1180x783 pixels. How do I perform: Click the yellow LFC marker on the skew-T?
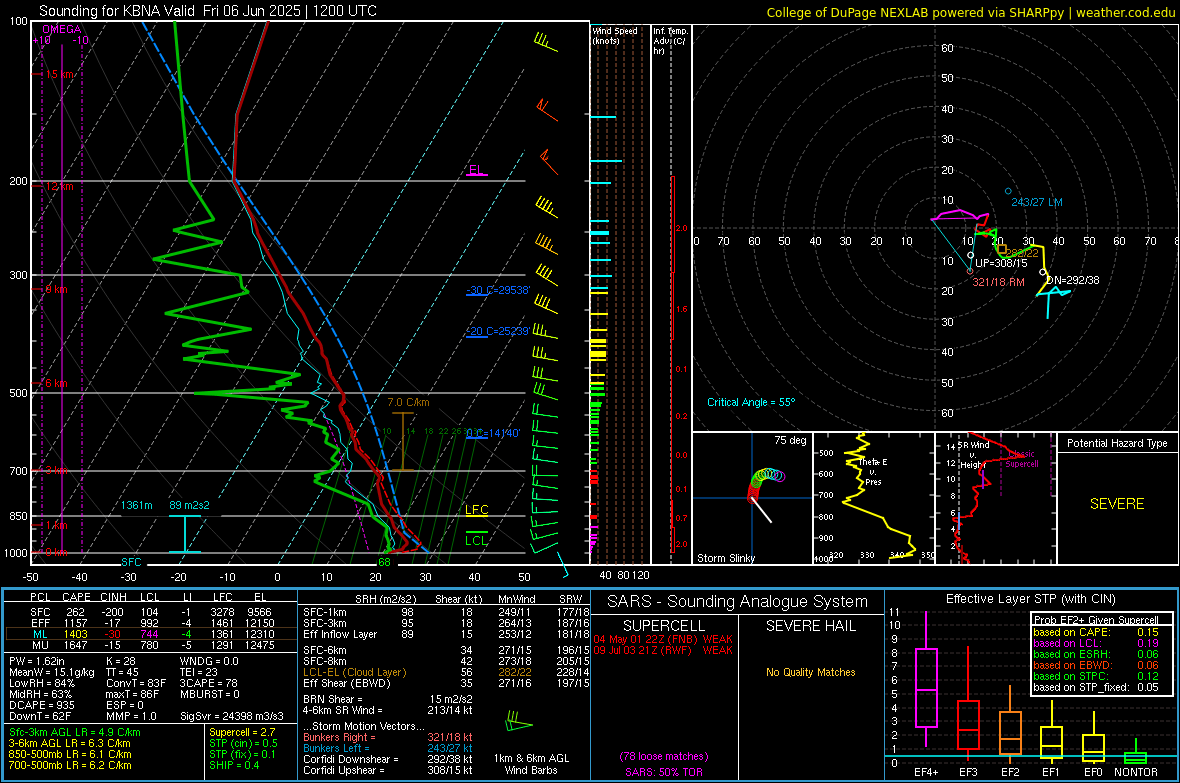pyautogui.click(x=476, y=510)
